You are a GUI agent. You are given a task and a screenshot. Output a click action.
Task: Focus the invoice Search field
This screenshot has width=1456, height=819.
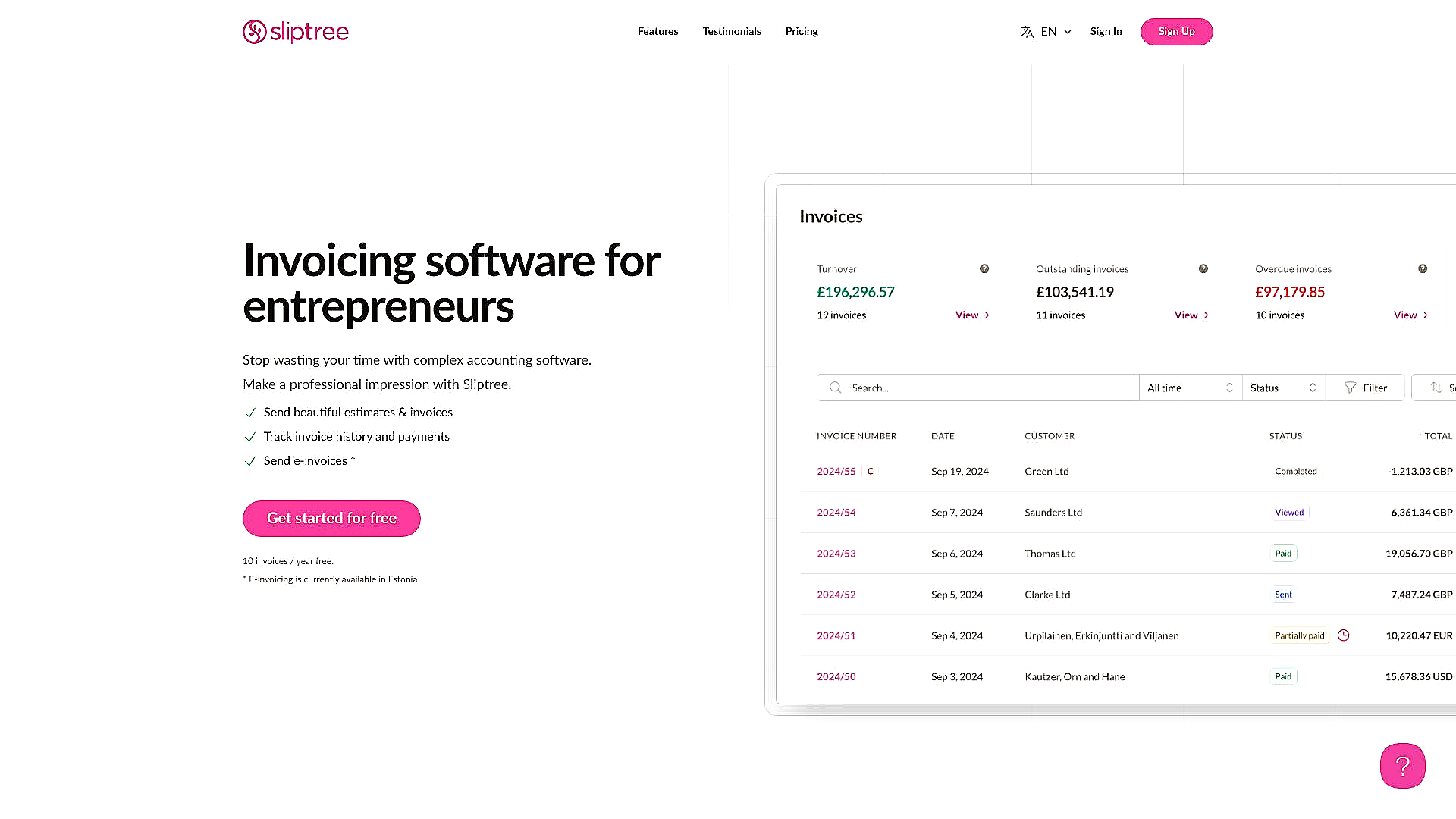pyautogui.click(x=978, y=388)
